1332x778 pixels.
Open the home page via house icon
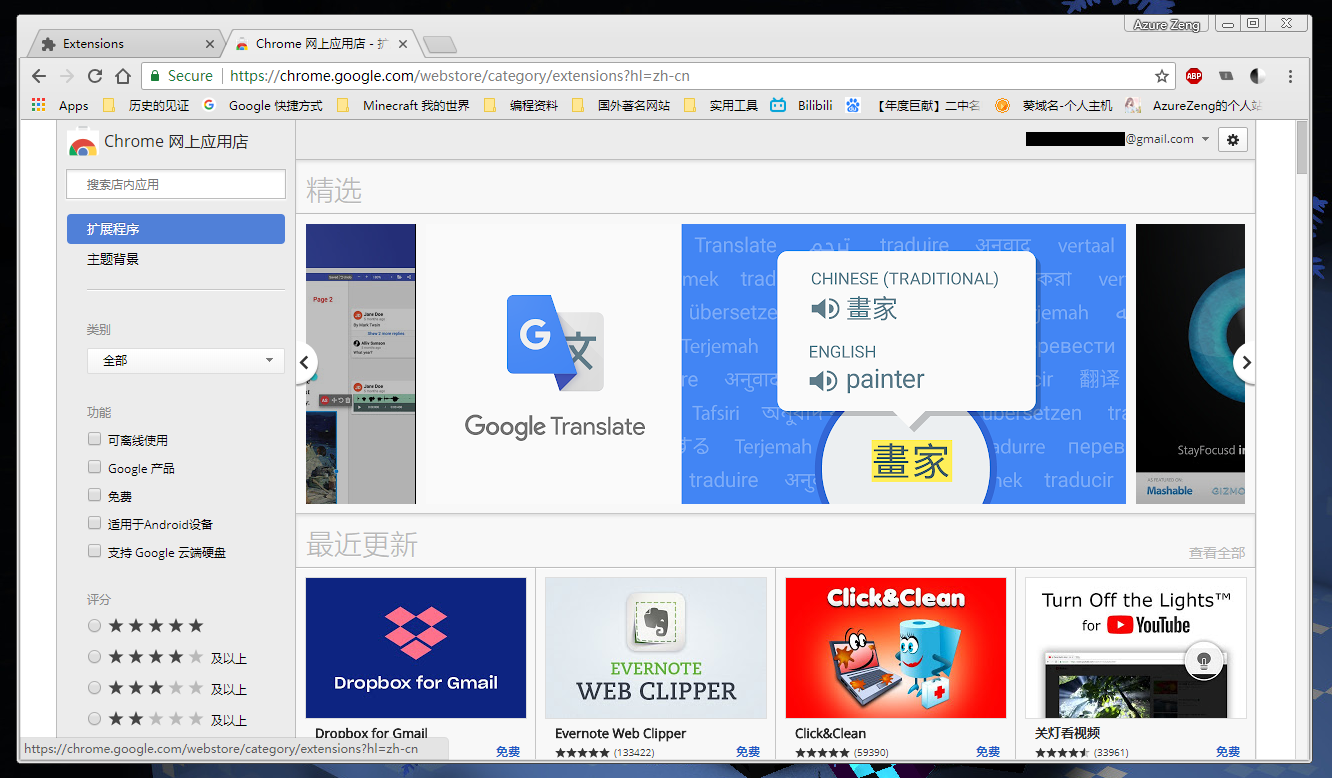pyautogui.click(x=123, y=76)
